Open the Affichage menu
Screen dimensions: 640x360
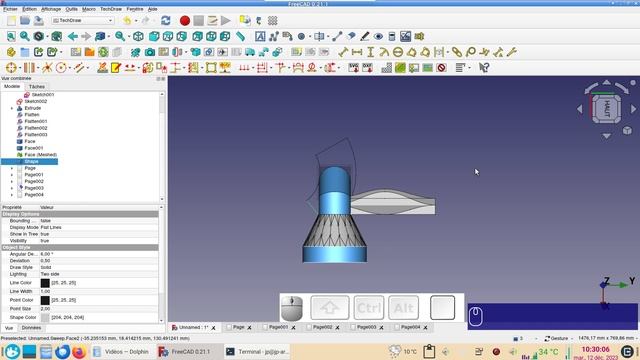51,9
